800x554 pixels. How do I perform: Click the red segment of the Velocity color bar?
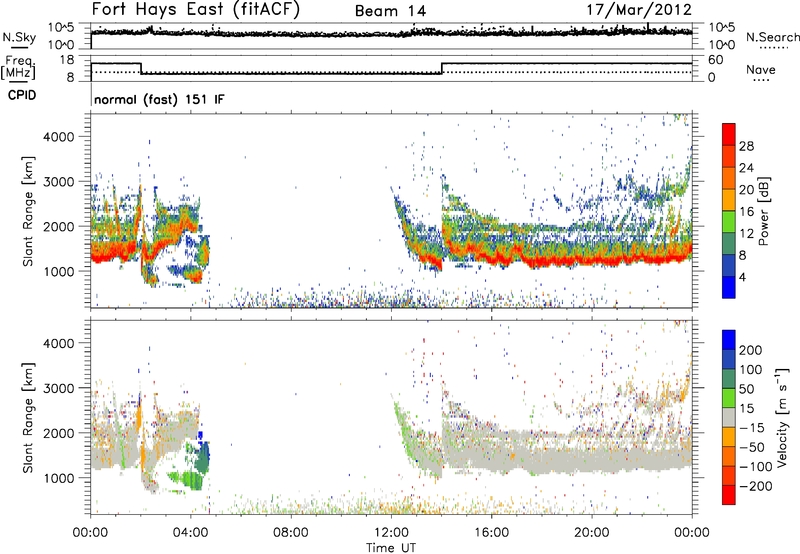pyautogui.click(x=729, y=495)
